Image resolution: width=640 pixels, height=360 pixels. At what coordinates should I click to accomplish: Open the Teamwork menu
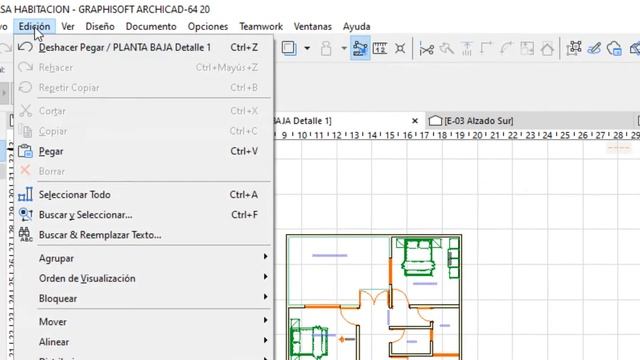click(x=261, y=27)
